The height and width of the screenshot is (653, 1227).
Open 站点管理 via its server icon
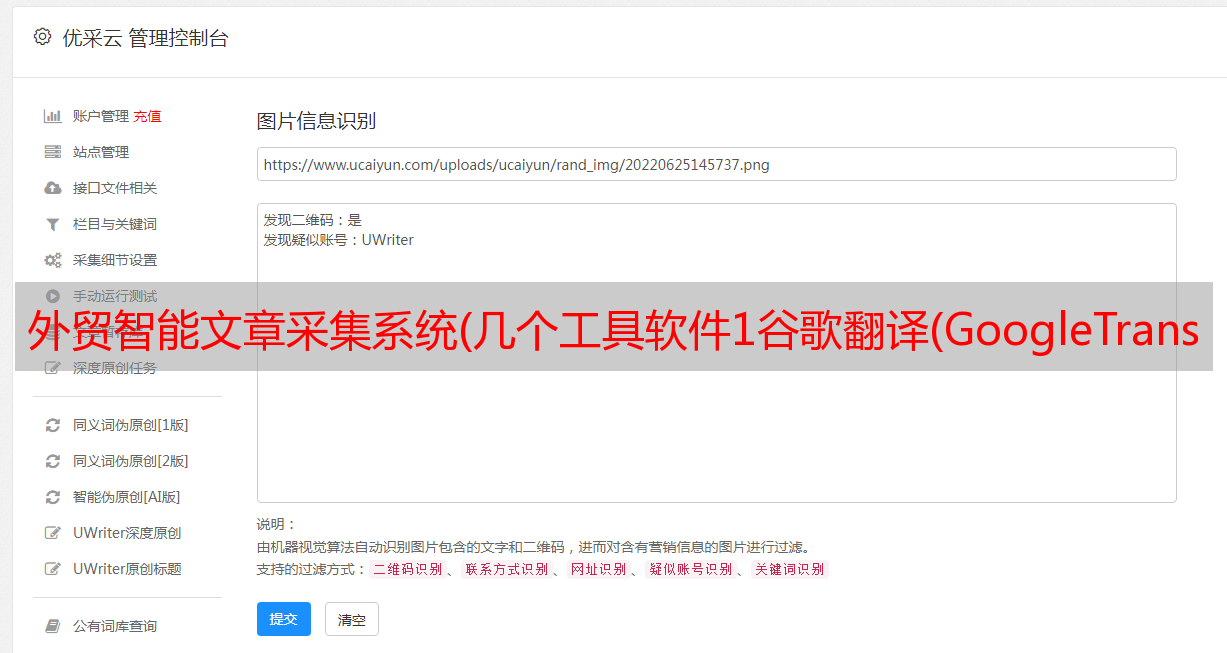[x=53, y=152]
